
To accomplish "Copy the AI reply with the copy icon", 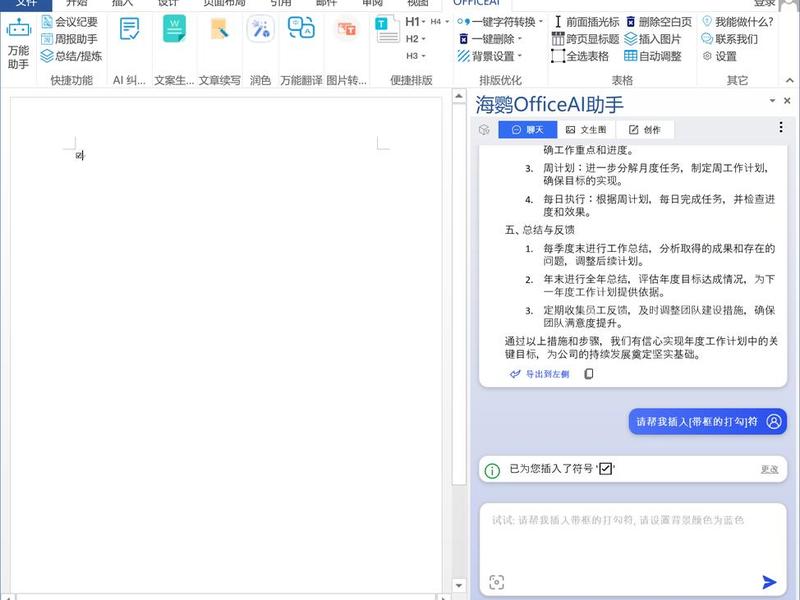I will tap(589, 374).
